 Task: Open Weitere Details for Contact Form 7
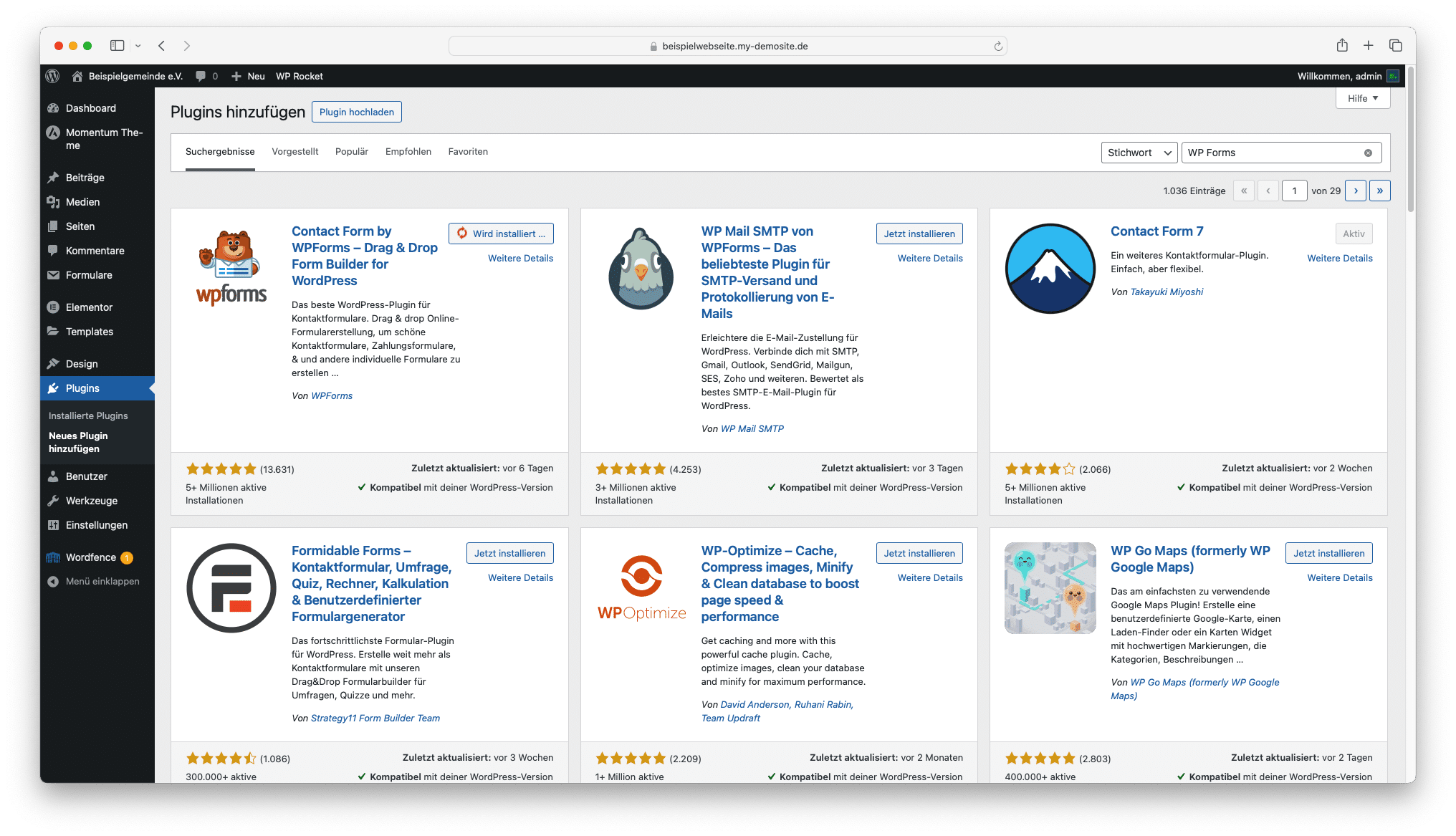pos(1340,258)
